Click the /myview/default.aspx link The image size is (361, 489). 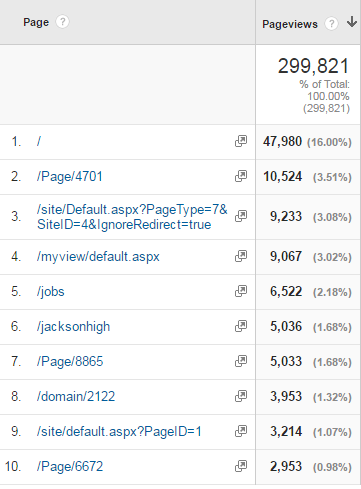pyautogui.click(x=98, y=257)
